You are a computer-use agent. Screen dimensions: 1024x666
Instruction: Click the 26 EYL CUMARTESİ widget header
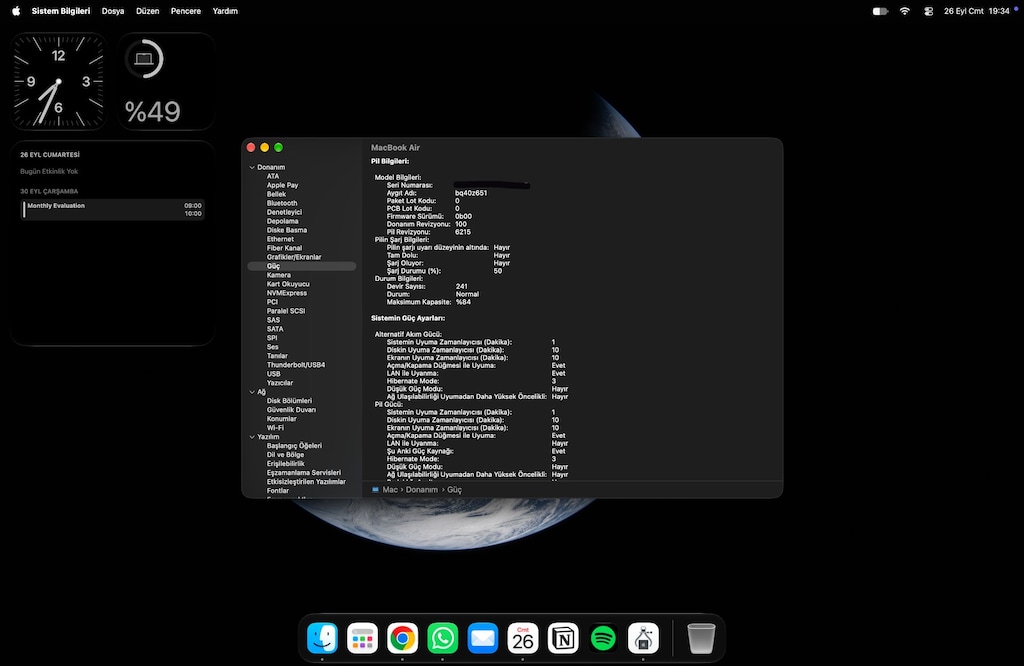[50, 155]
